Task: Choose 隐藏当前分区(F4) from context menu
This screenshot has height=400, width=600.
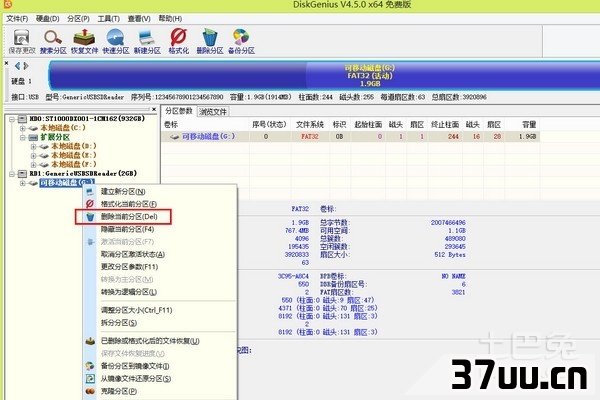Action: (x=160, y=229)
